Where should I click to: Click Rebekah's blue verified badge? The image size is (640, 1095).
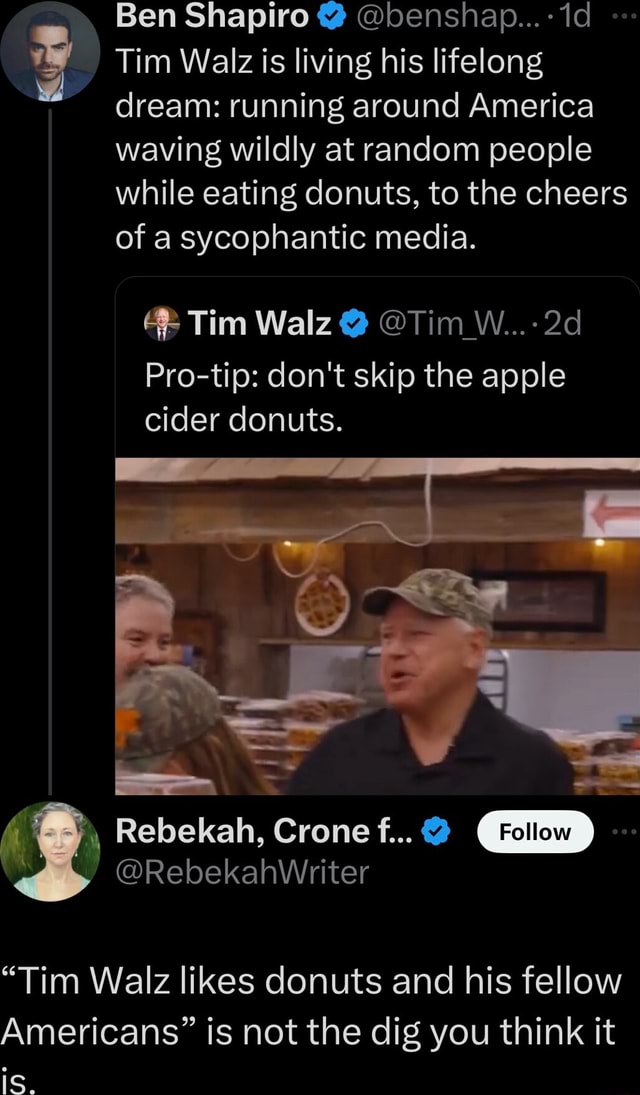point(435,830)
